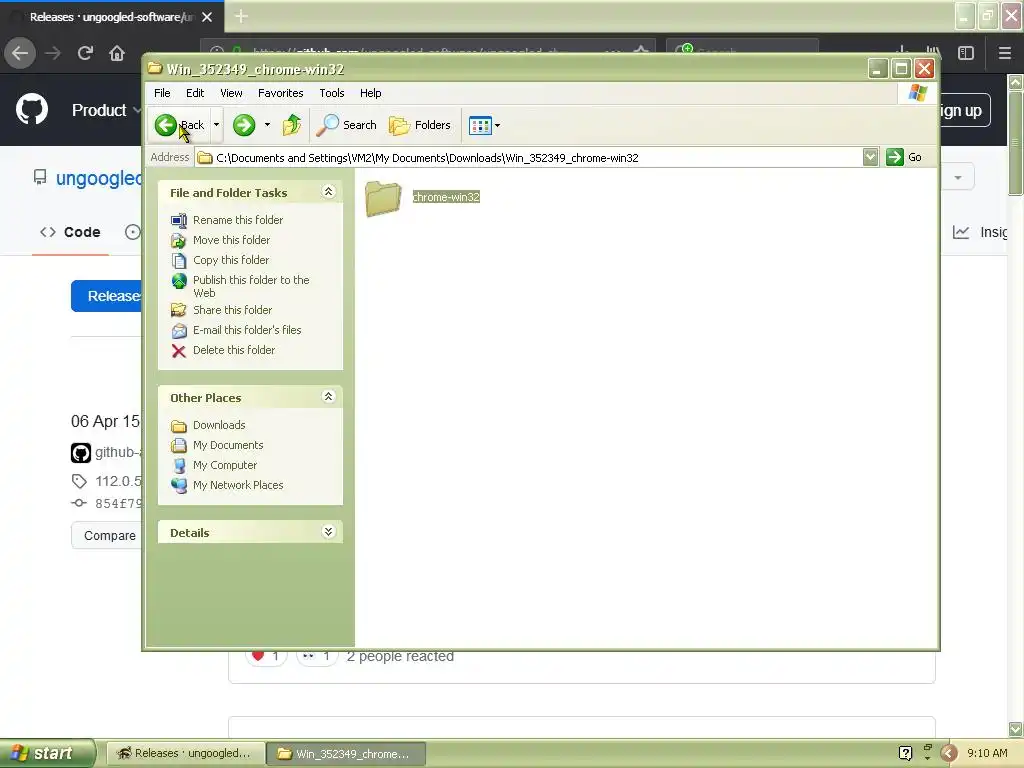Click browser page scrollbar down arrow
1024x768 pixels.
pyautogui.click(x=1016, y=728)
